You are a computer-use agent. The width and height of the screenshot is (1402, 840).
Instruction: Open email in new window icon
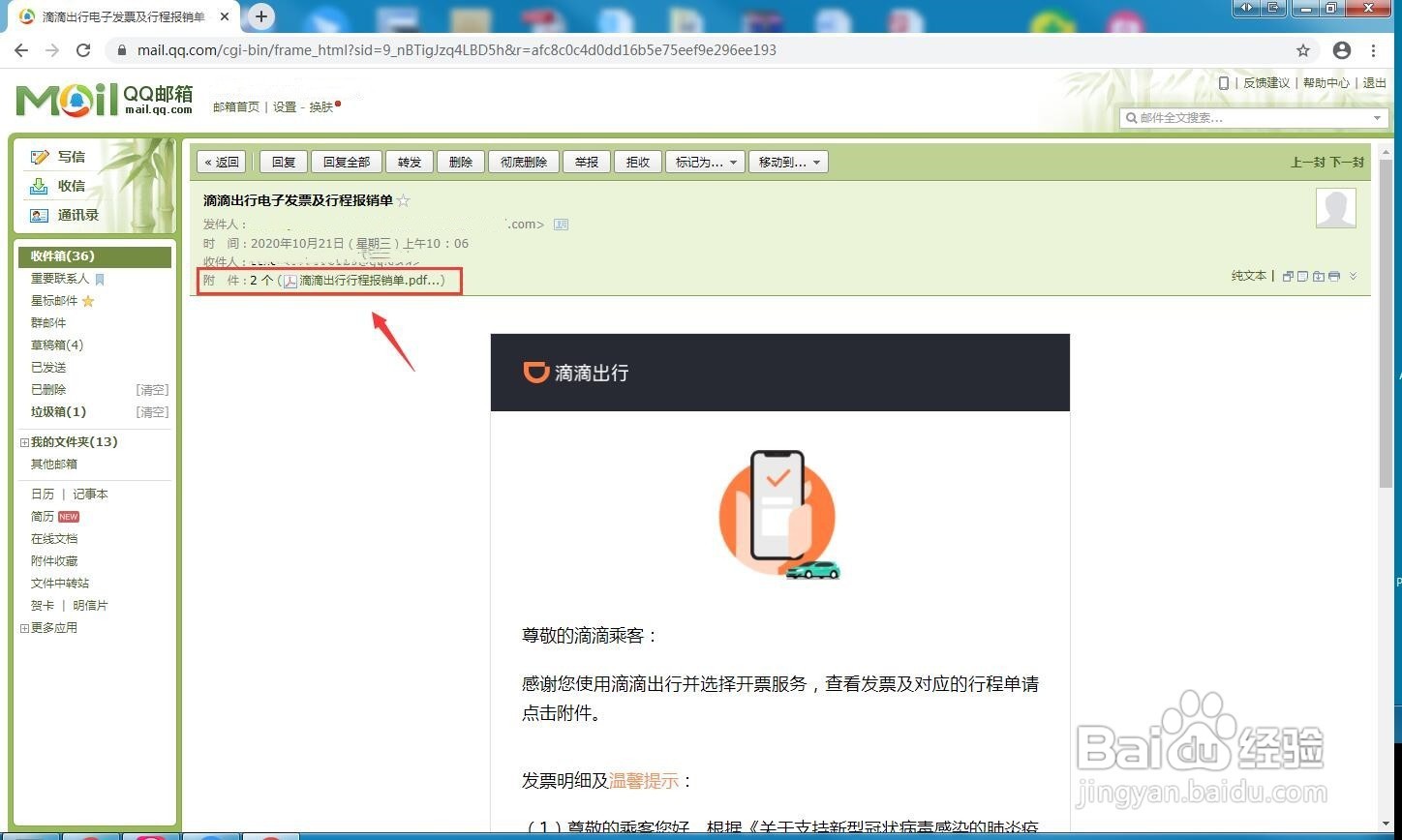coord(1288,277)
